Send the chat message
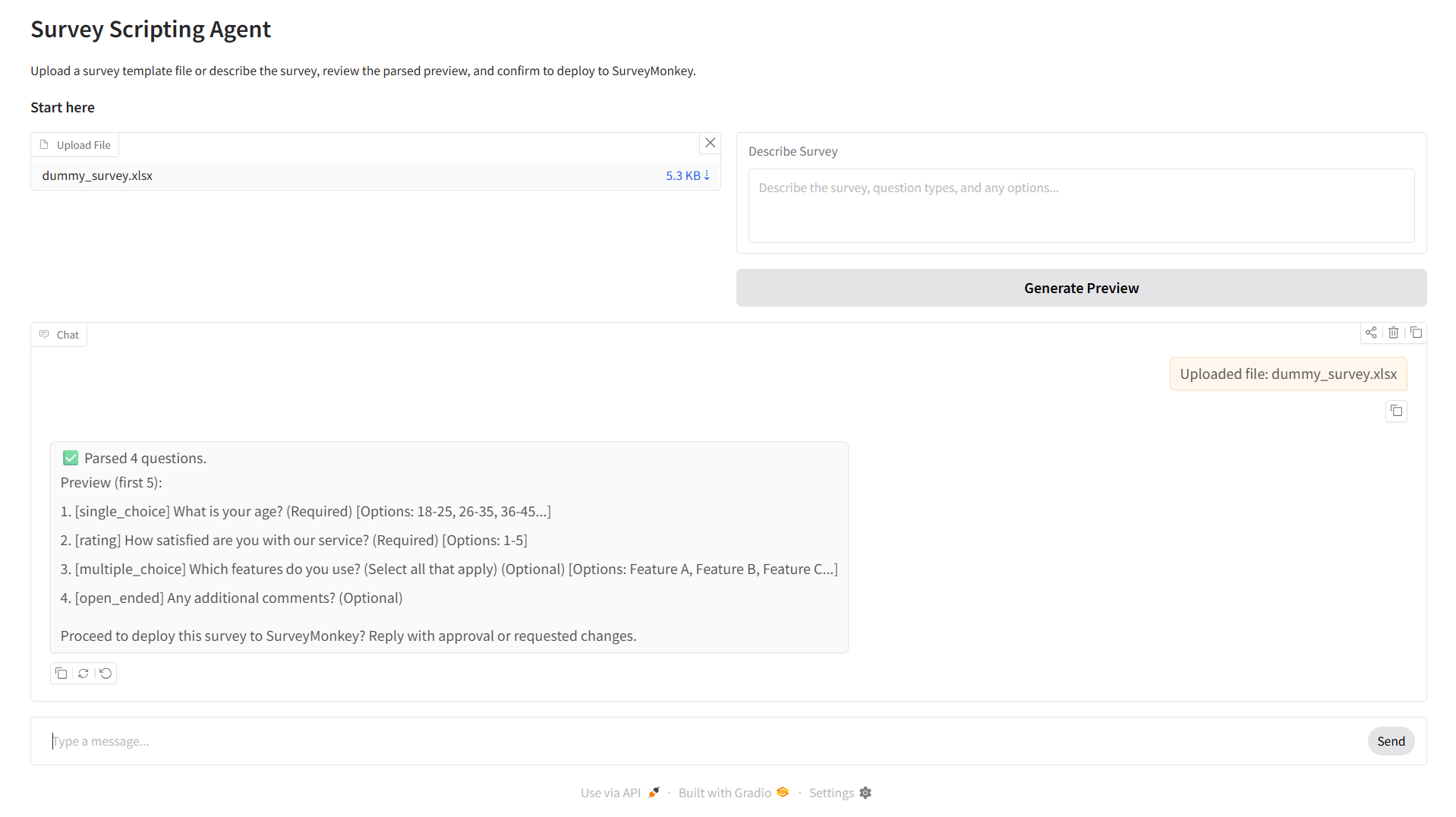This screenshot has height=817, width=1456. point(1390,741)
